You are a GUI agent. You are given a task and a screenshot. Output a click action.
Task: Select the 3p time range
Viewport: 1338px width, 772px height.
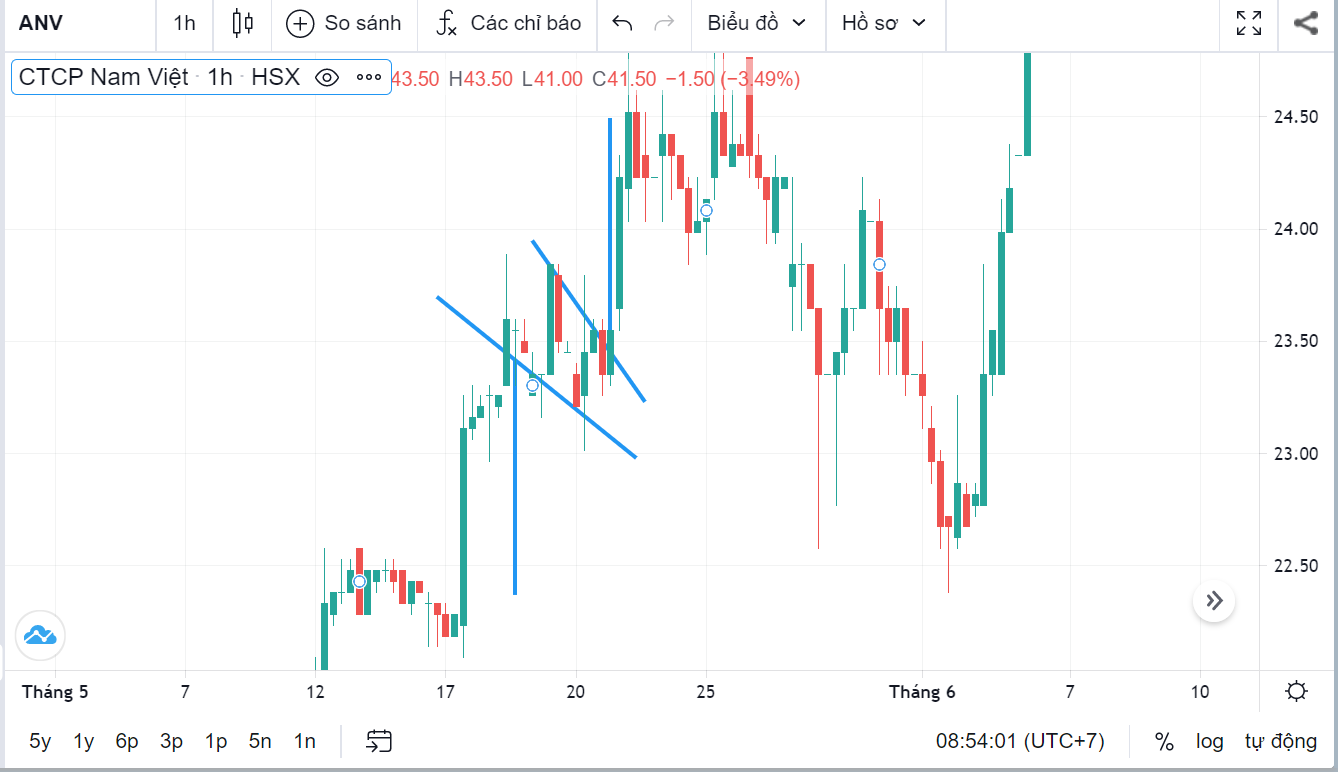[171, 741]
